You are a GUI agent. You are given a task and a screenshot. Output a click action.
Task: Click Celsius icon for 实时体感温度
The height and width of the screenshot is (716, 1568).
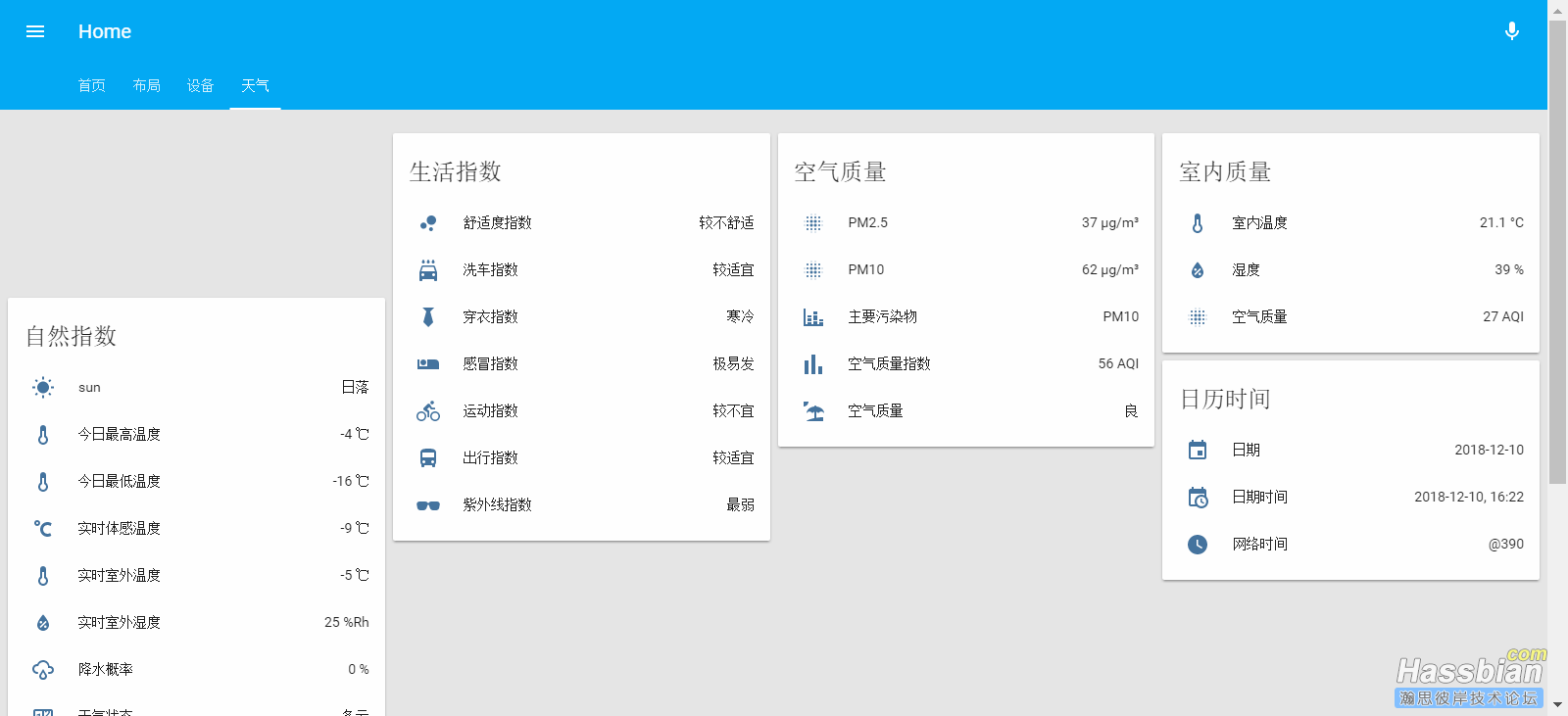(43, 529)
